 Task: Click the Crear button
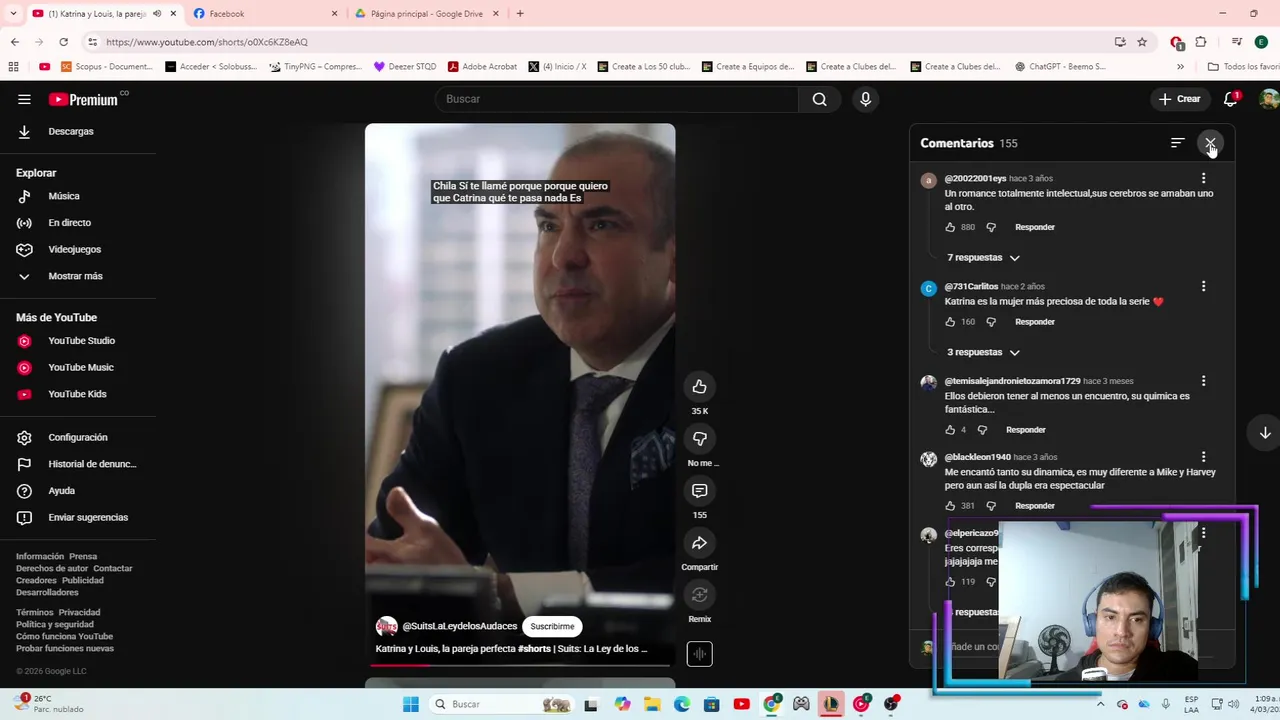coord(1180,99)
